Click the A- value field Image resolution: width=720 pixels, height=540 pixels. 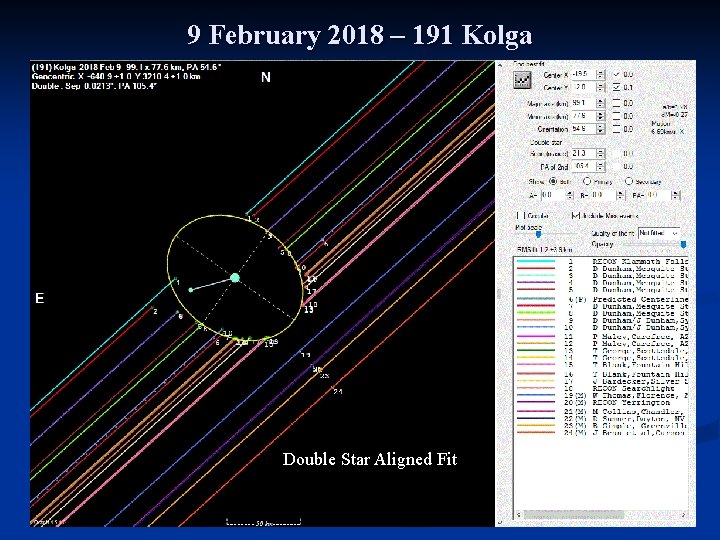[553, 195]
